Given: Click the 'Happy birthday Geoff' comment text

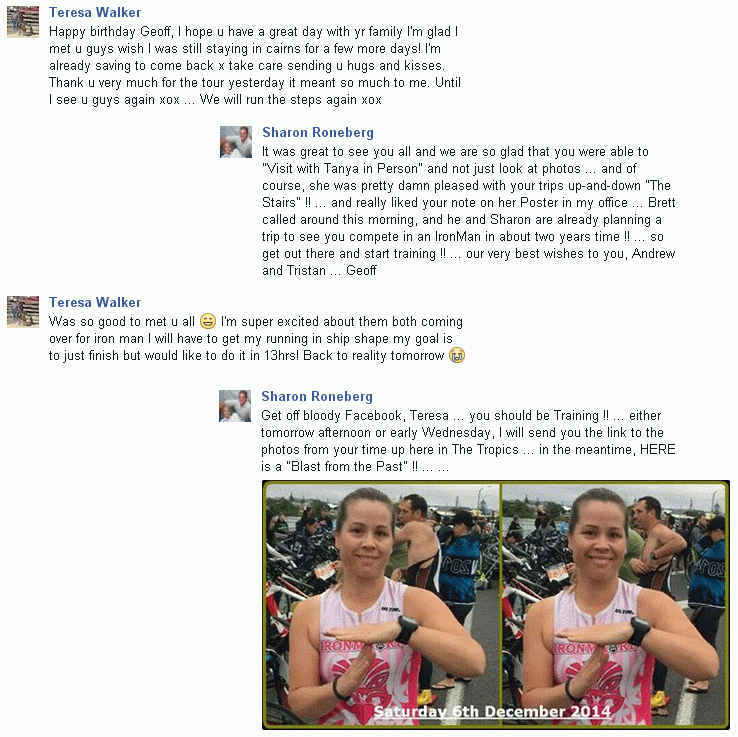Looking at the screenshot, I should (x=255, y=65).
